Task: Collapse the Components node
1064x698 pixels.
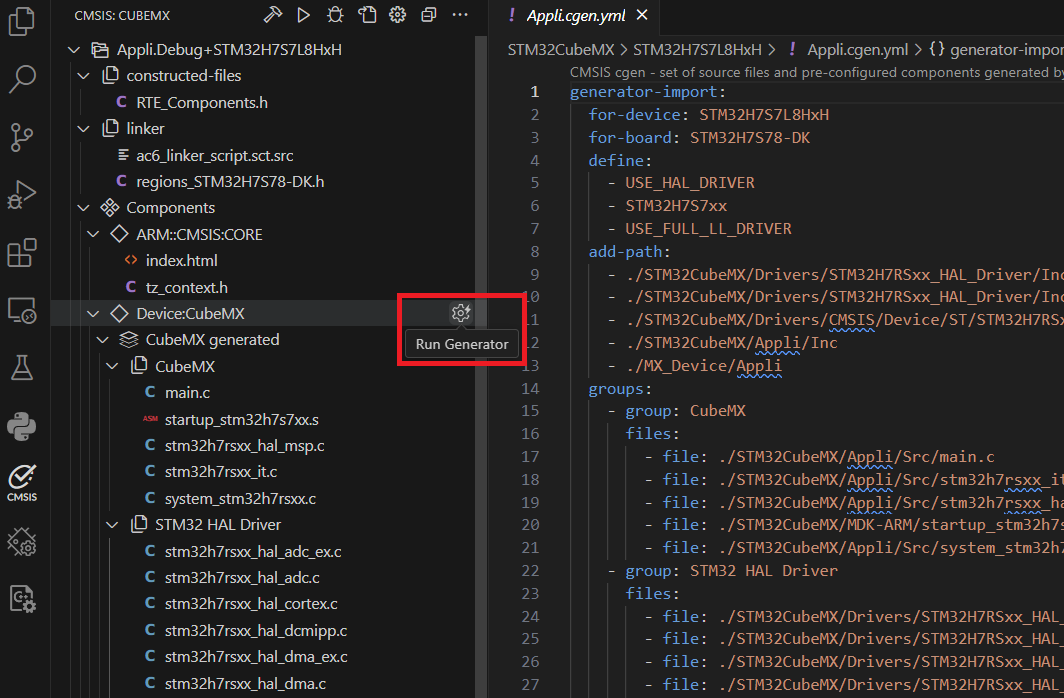Action: pyautogui.click(x=83, y=208)
